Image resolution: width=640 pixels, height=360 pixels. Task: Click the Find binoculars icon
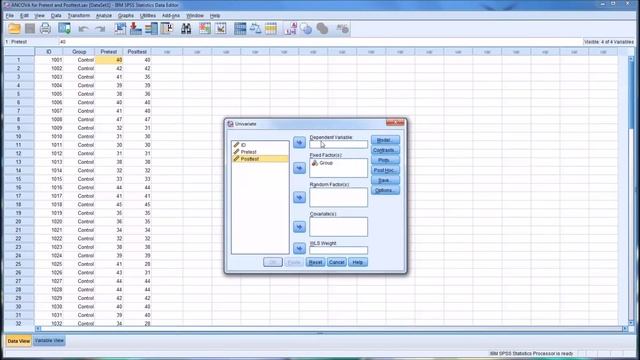click(186, 29)
